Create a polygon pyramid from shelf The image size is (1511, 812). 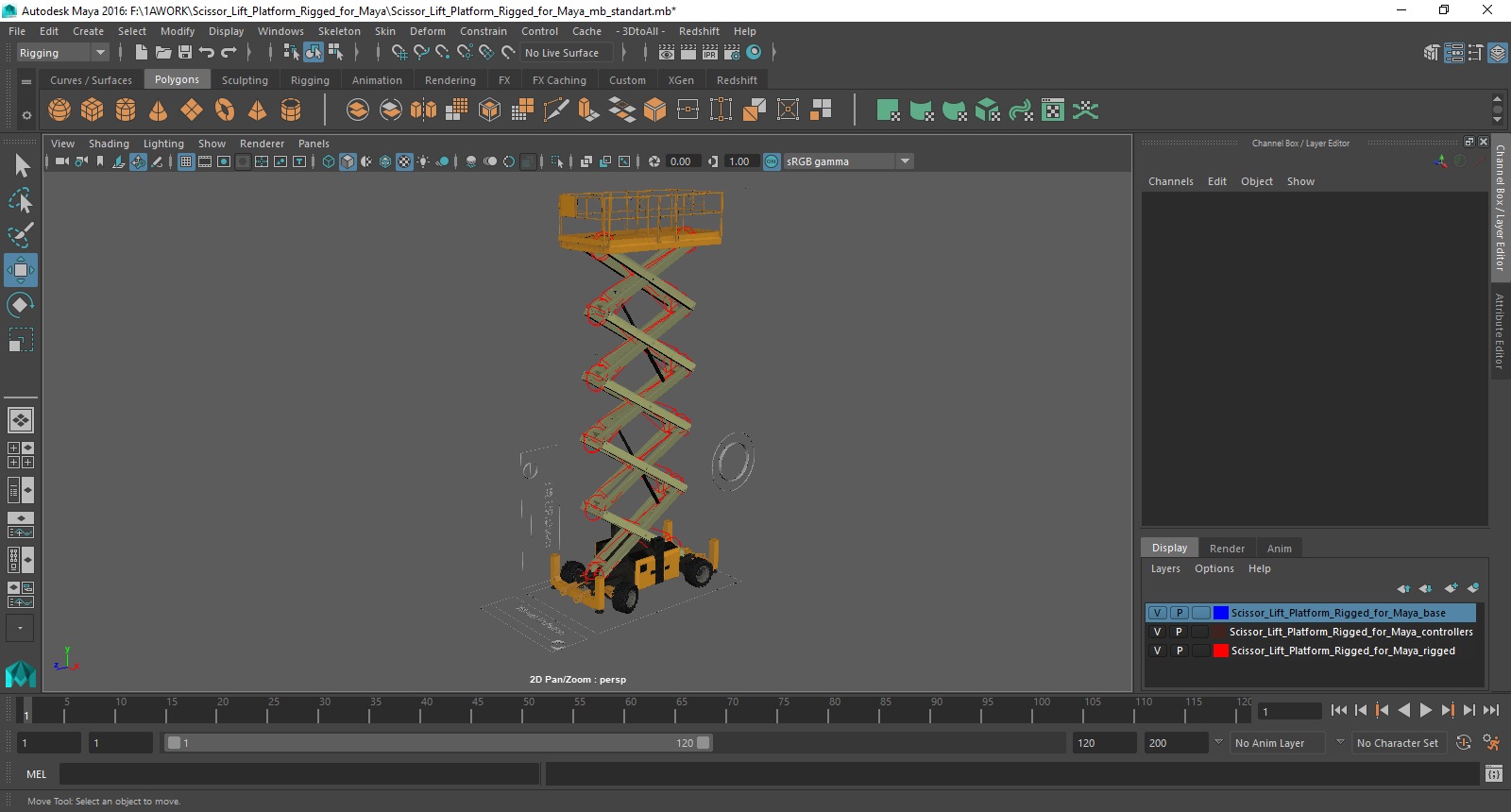[x=257, y=110]
